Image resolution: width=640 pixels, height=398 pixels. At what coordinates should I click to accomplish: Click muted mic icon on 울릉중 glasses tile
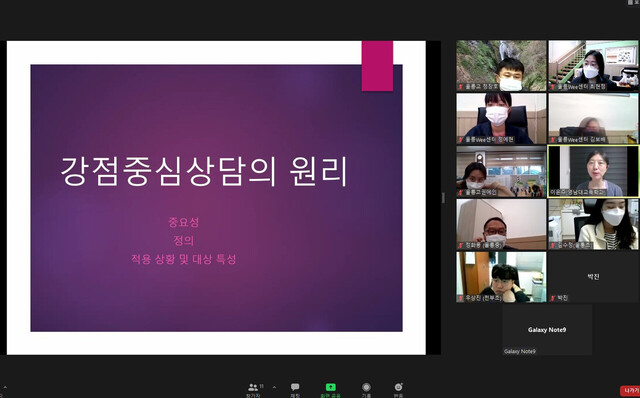pos(461,245)
